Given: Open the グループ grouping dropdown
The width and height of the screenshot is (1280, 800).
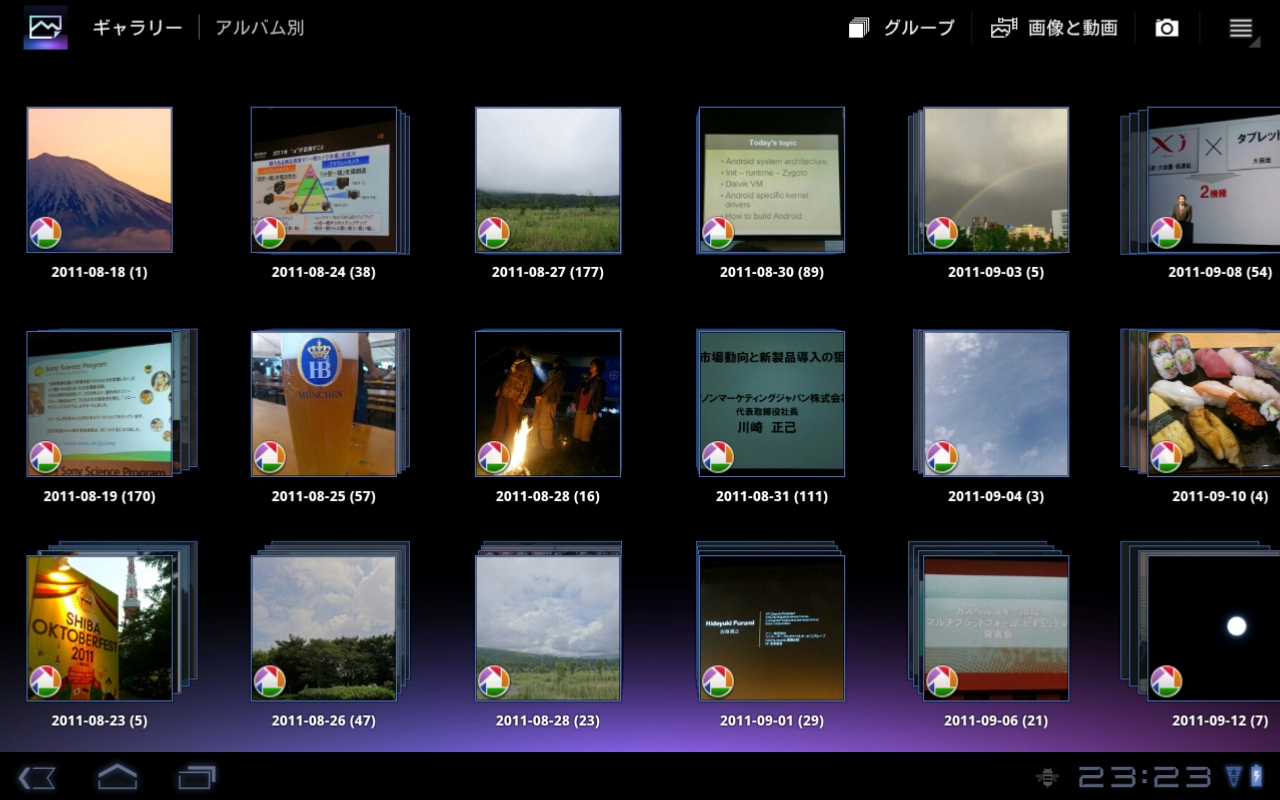Looking at the screenshot, I should click(x=902, y=28).
